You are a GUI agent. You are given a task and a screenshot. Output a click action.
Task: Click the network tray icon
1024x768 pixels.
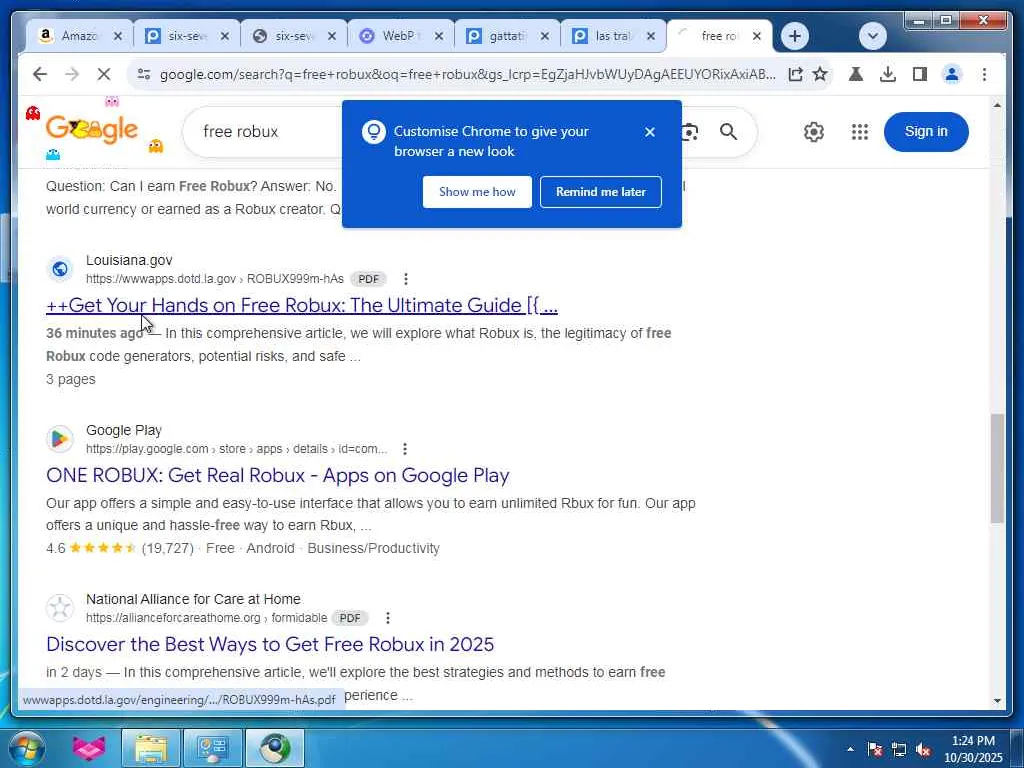pyautogui.click(x=899, y=749)
